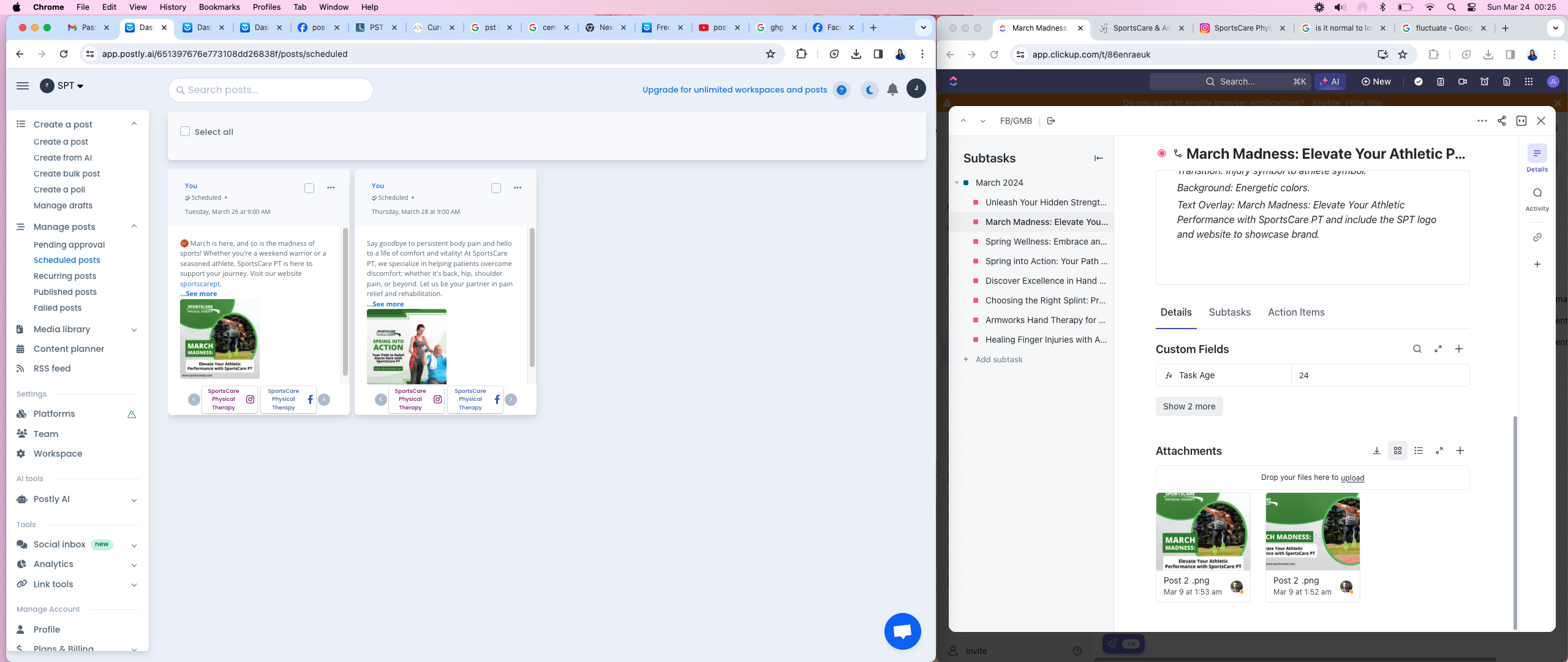The height and width of the screenshot is (662, 1568).
Task: Click the ClickUp AI button
Action: coord(1330,82)
